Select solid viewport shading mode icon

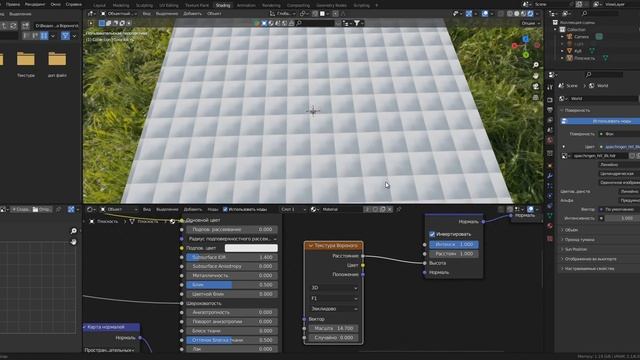point(517,13)
